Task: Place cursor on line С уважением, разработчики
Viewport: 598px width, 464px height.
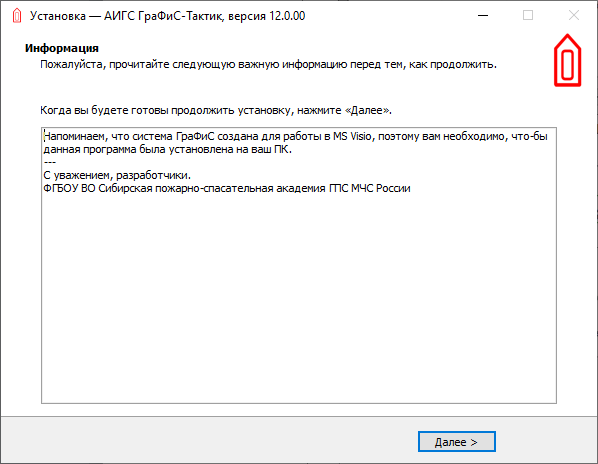Action: 117,175
